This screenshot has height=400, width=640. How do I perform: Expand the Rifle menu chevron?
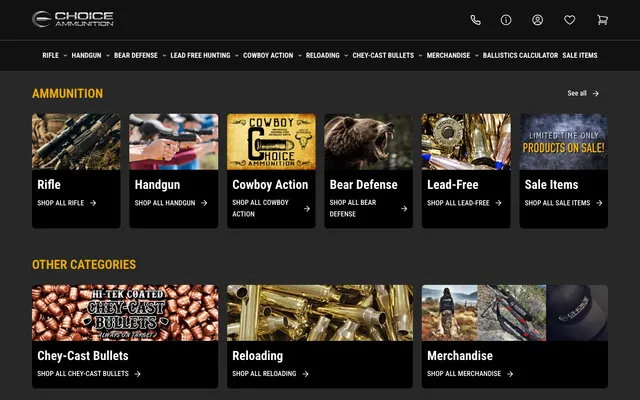(65, 56)
